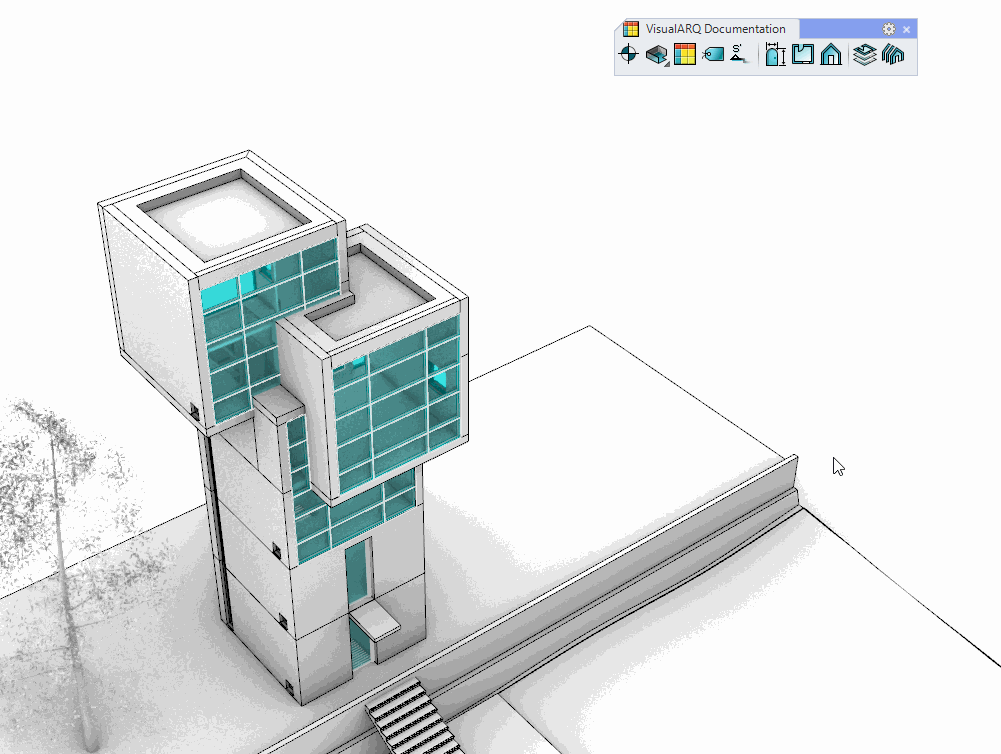Open toolbar options gear
The width and height of the screenshot is (1001, 754).
(x=888, y=29)
